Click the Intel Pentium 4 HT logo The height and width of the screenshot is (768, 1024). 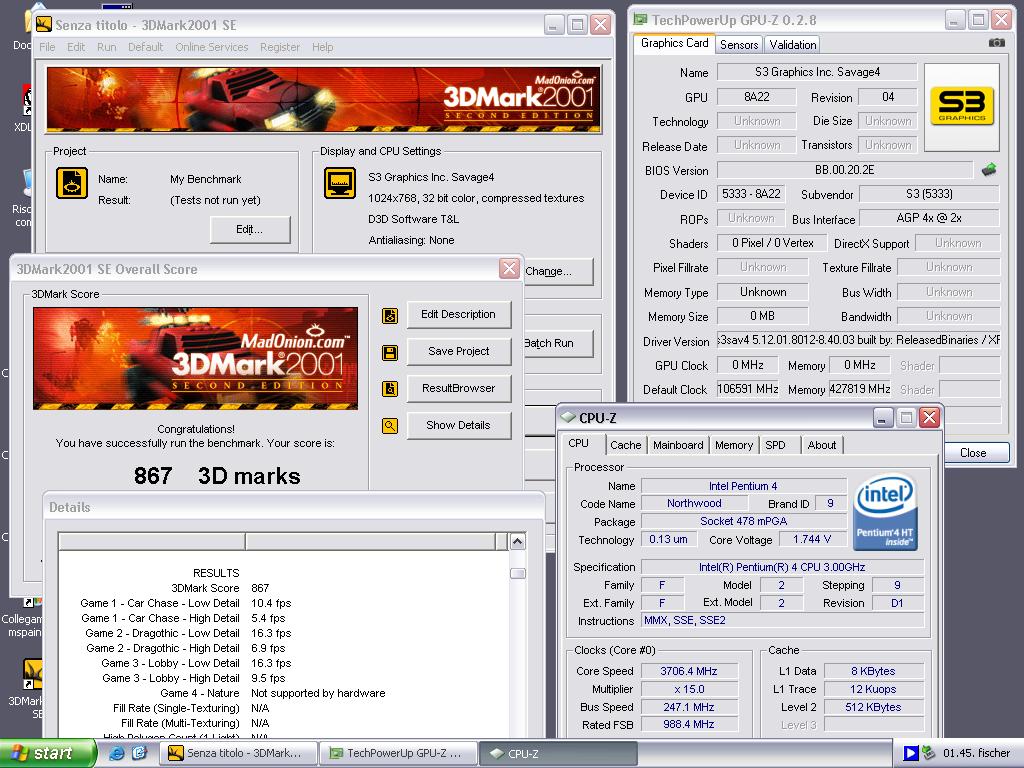[885, 512]
